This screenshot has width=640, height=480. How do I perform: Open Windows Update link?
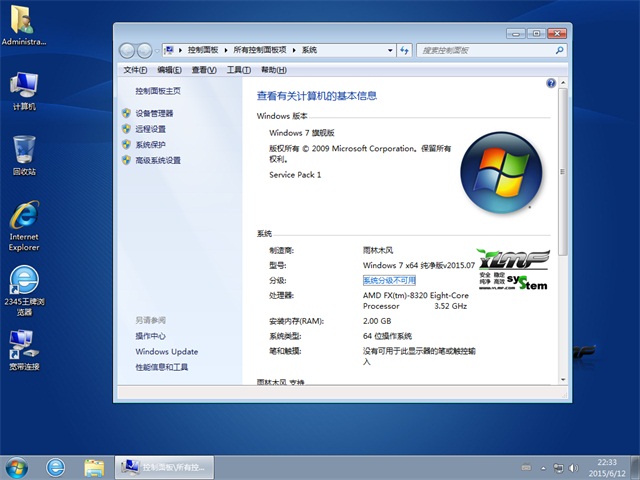[167, 351]
